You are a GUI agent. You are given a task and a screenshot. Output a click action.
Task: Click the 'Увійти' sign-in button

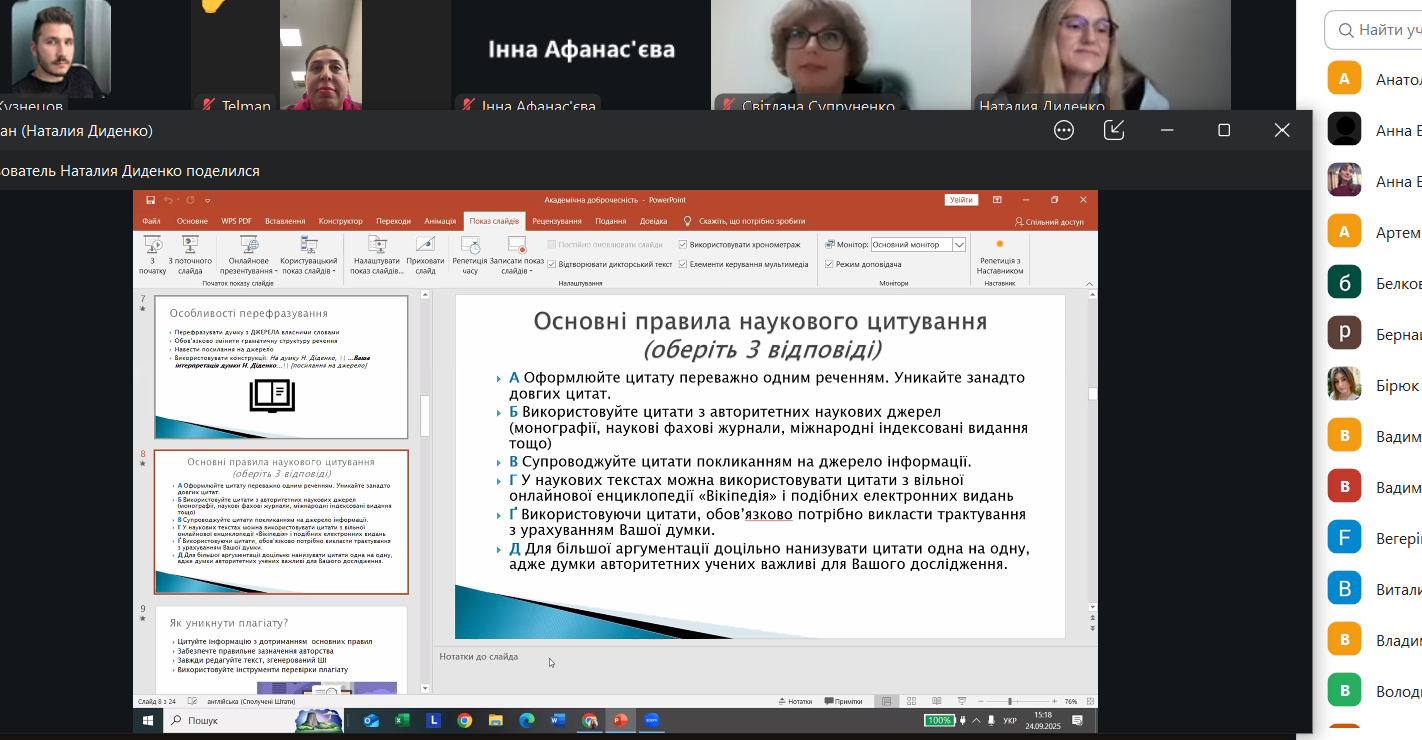pos(960,200)
